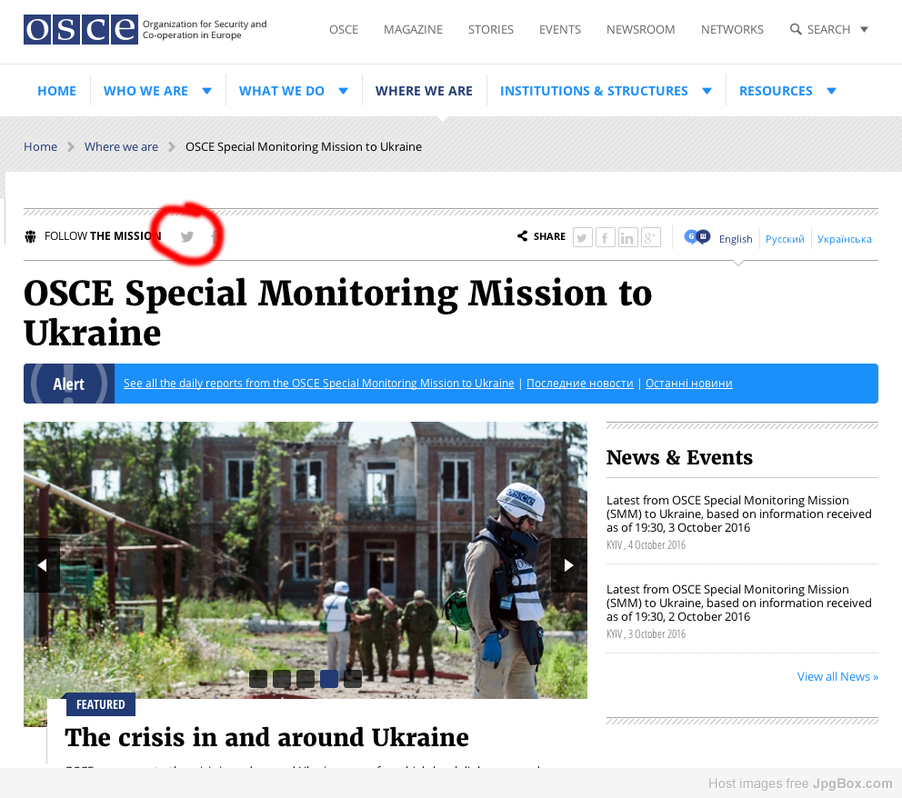The height and width of the screenshot is (798, 902).
Task: Open the NEWSROOM menu item
Action: click(641, 29)
